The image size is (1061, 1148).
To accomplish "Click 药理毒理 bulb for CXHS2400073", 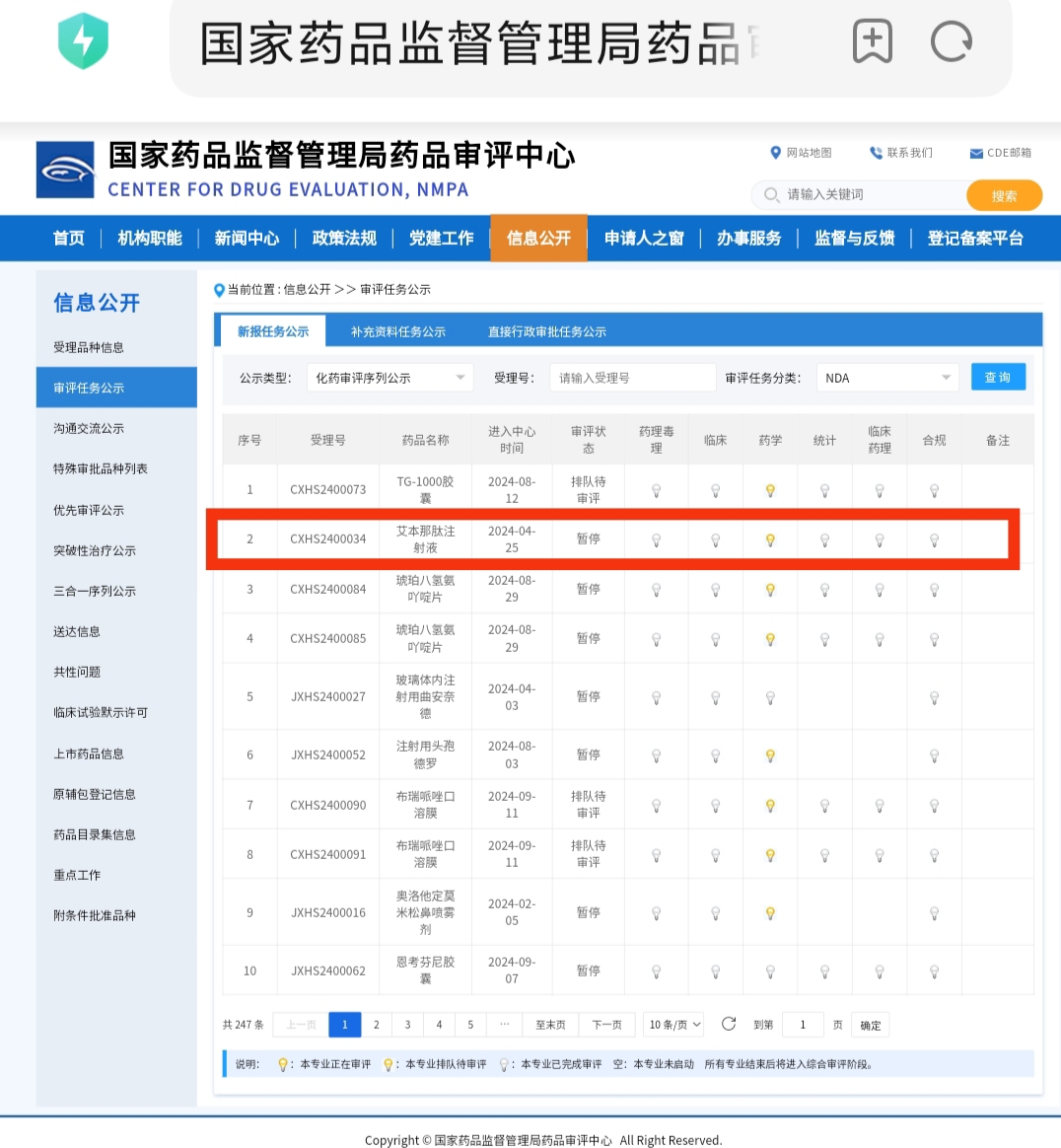I will [x=656, y=490].
